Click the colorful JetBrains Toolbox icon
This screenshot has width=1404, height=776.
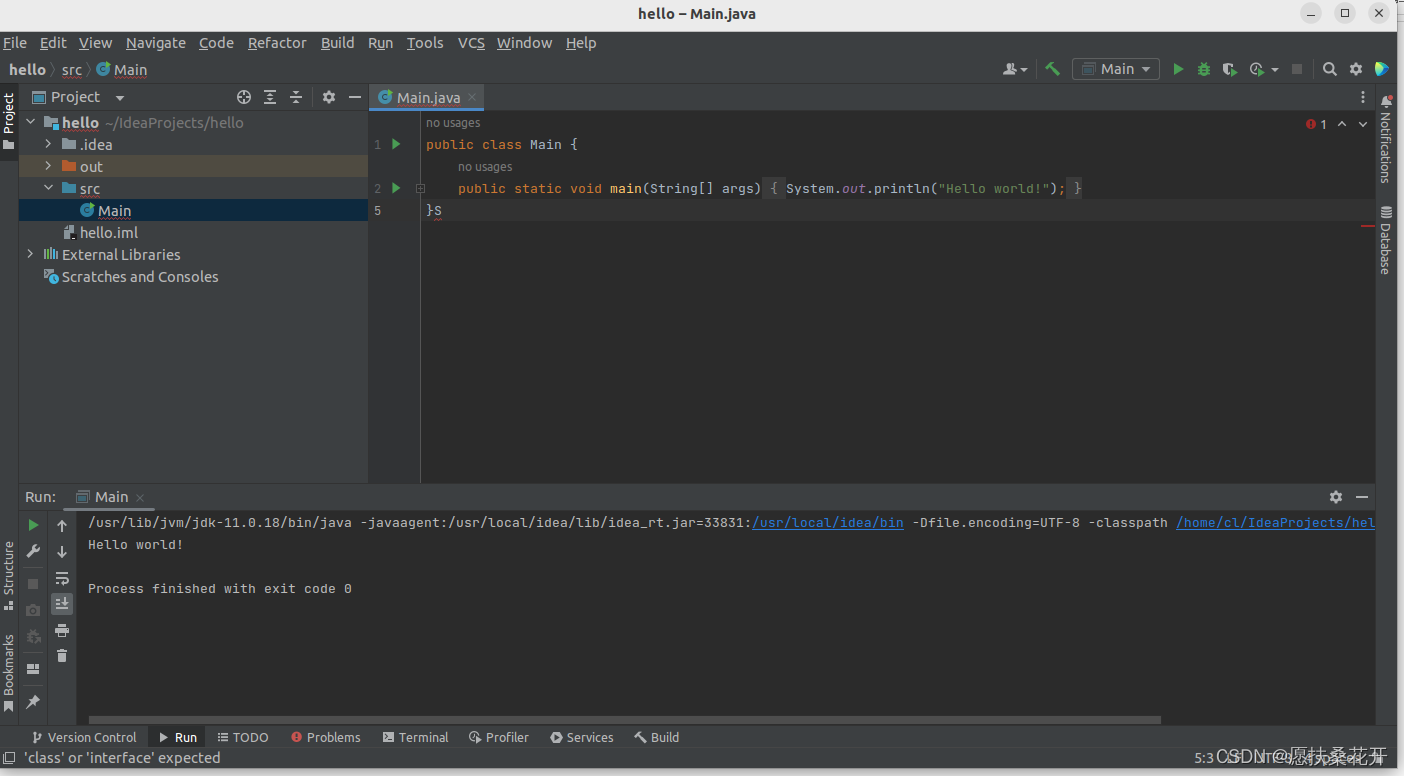pos(1382,69)
